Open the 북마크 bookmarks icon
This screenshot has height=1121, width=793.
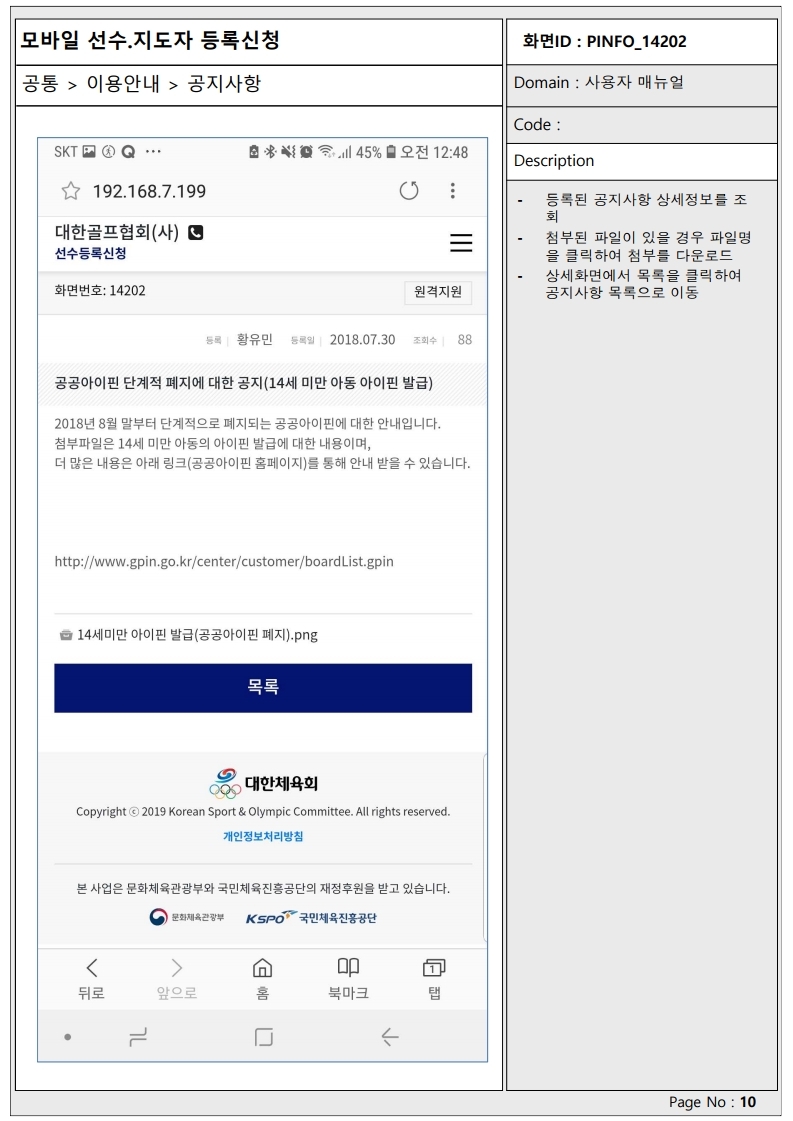[x=348, y=979]
